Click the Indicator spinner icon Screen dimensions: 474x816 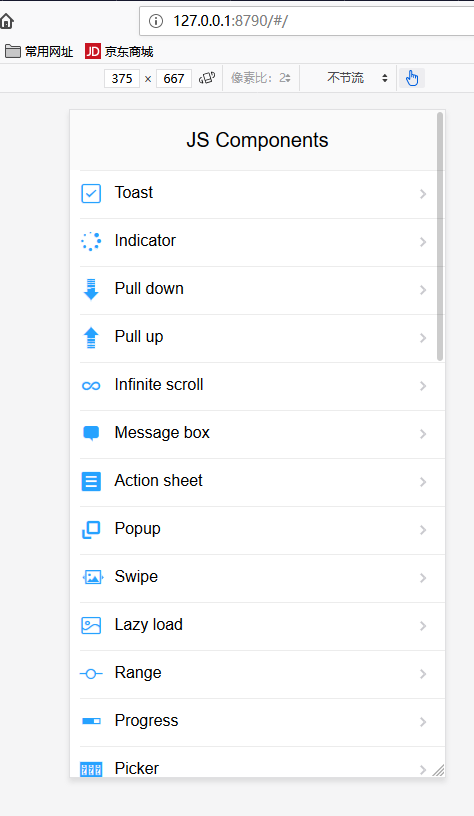[x=91, y=241]
